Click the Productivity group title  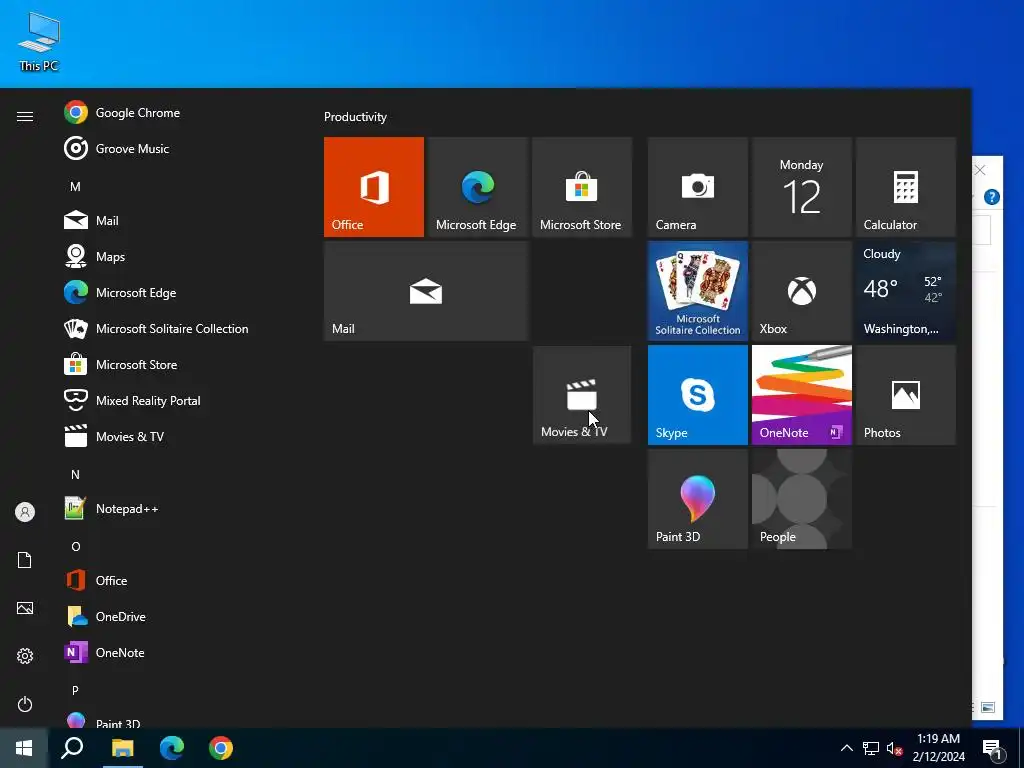point(355,117)
